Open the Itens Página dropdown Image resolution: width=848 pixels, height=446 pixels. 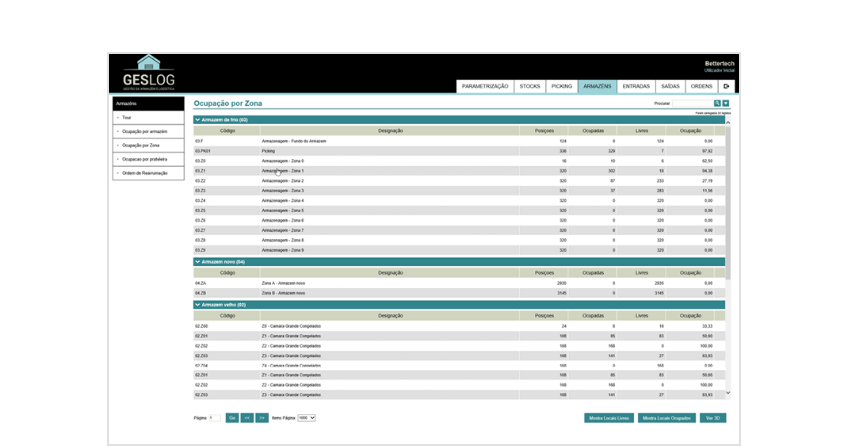point(306,417)
